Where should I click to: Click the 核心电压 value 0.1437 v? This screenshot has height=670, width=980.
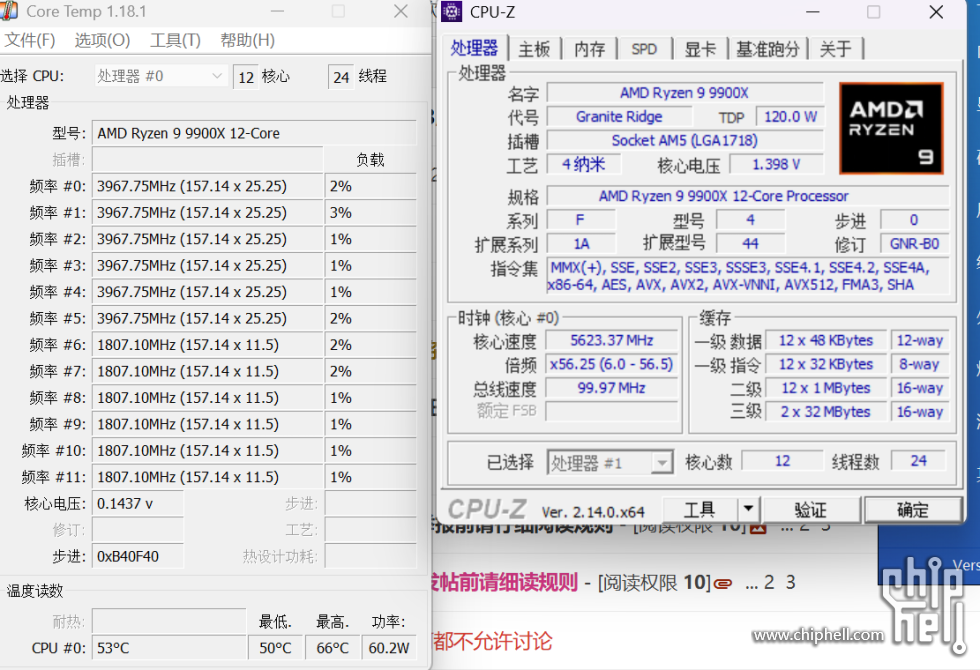[138, 504]
